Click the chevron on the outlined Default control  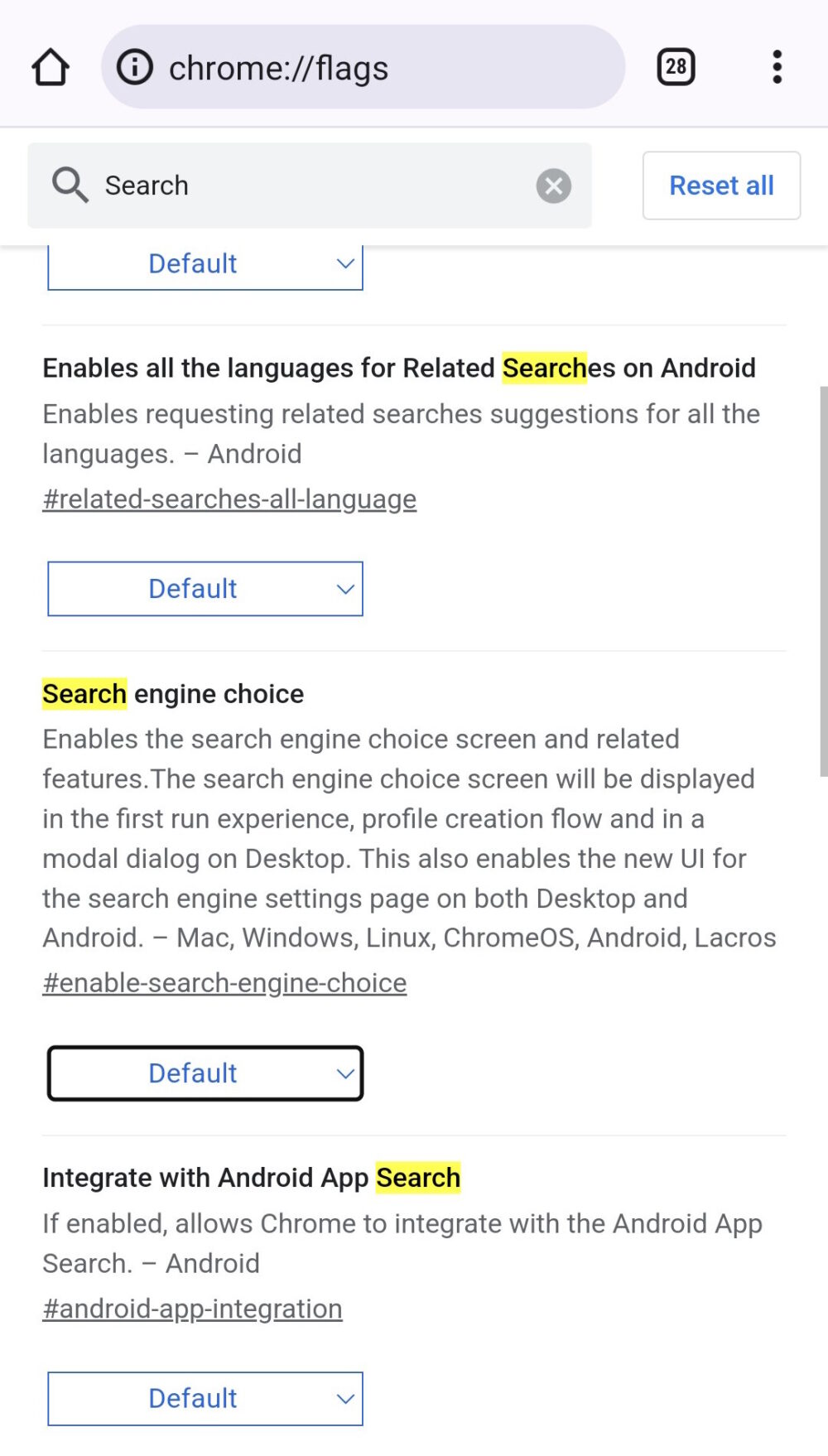coord(345,1073)
